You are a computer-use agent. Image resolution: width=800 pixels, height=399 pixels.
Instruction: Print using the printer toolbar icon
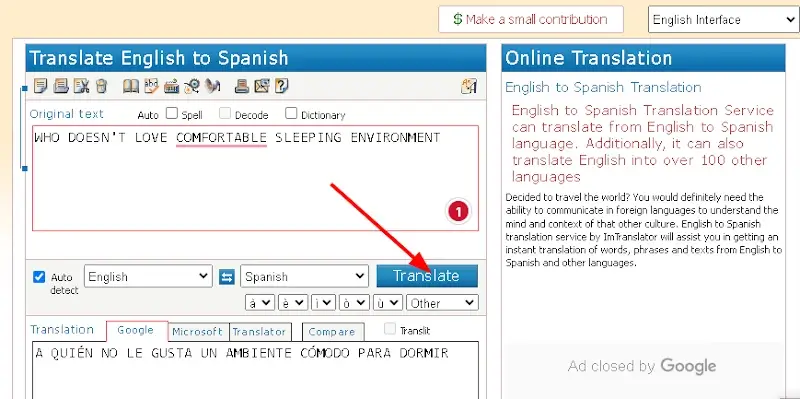pos(241,85)
